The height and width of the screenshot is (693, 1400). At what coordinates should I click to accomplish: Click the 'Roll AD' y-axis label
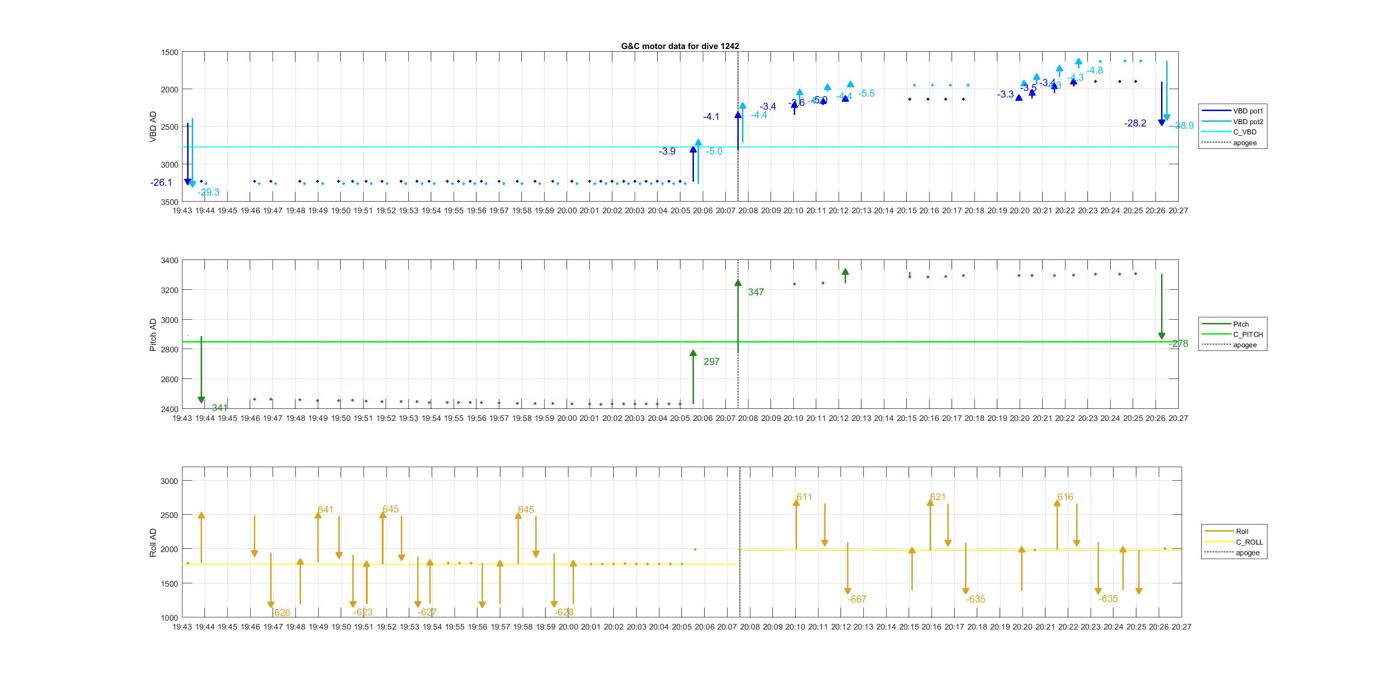coord(153,542)
